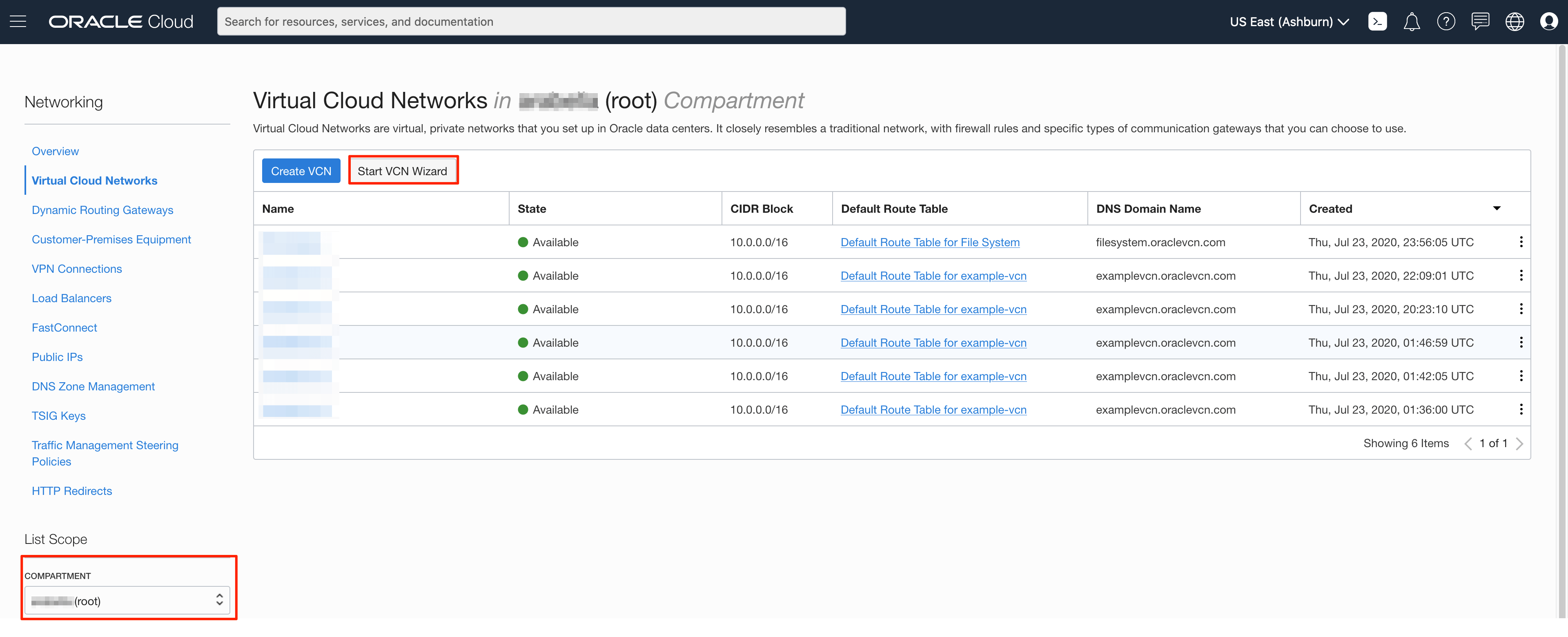The image size is (1568, 637).
Task: Open the kebab menu on the last VCN row
Action: (1521, 409)
